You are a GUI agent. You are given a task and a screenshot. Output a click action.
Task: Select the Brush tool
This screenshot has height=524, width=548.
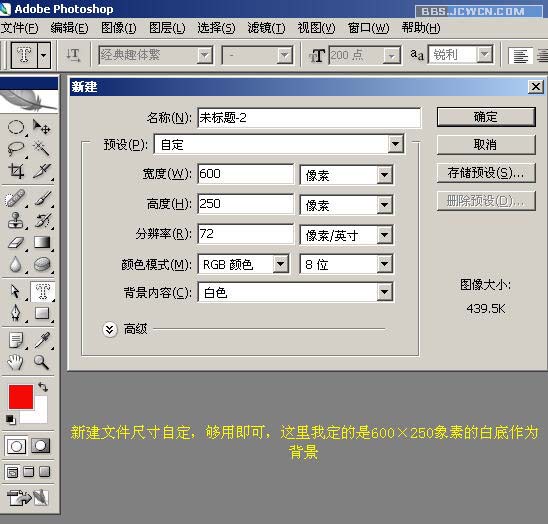42,199
